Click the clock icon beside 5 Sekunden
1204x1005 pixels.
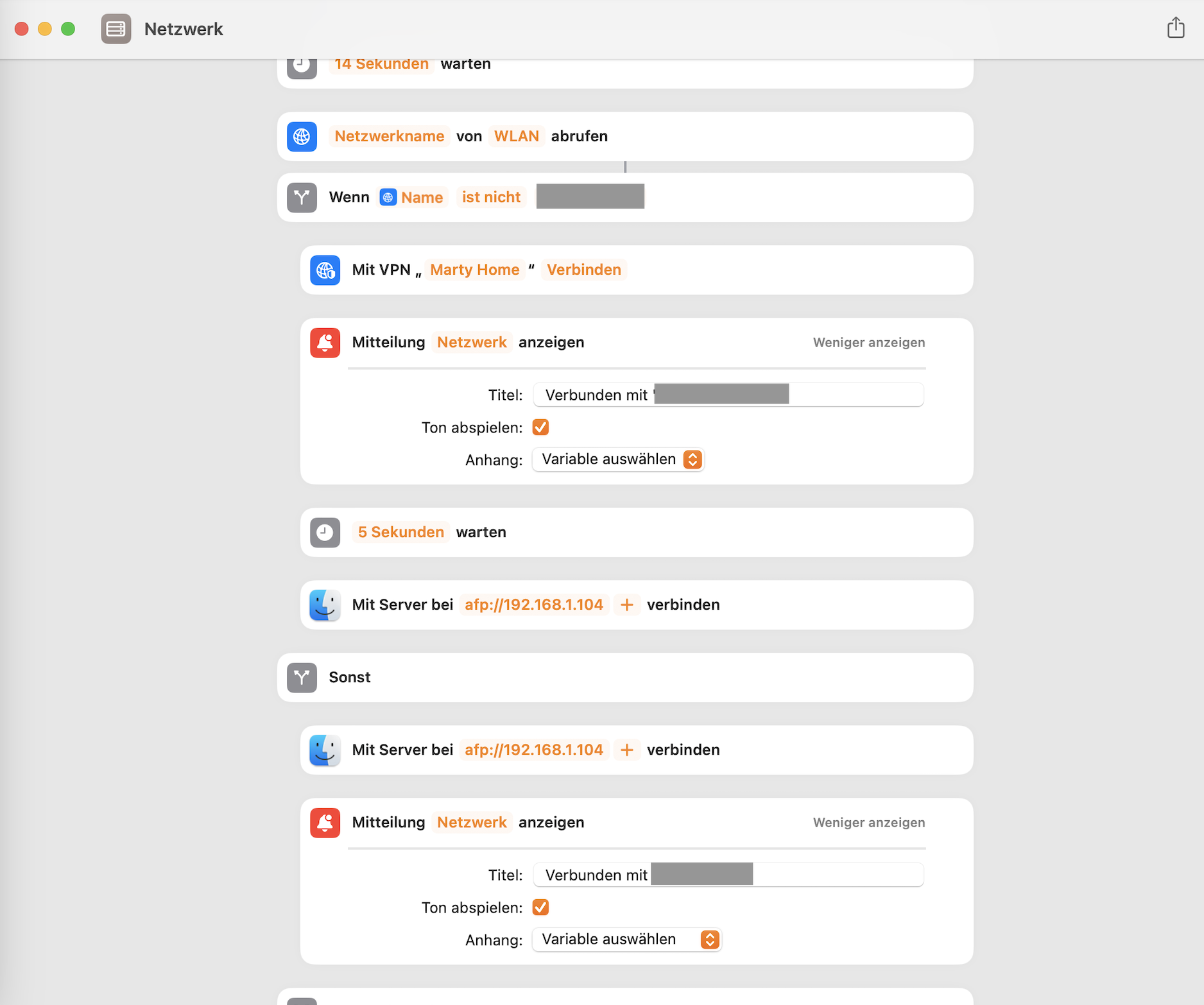[x=325, y=533]
